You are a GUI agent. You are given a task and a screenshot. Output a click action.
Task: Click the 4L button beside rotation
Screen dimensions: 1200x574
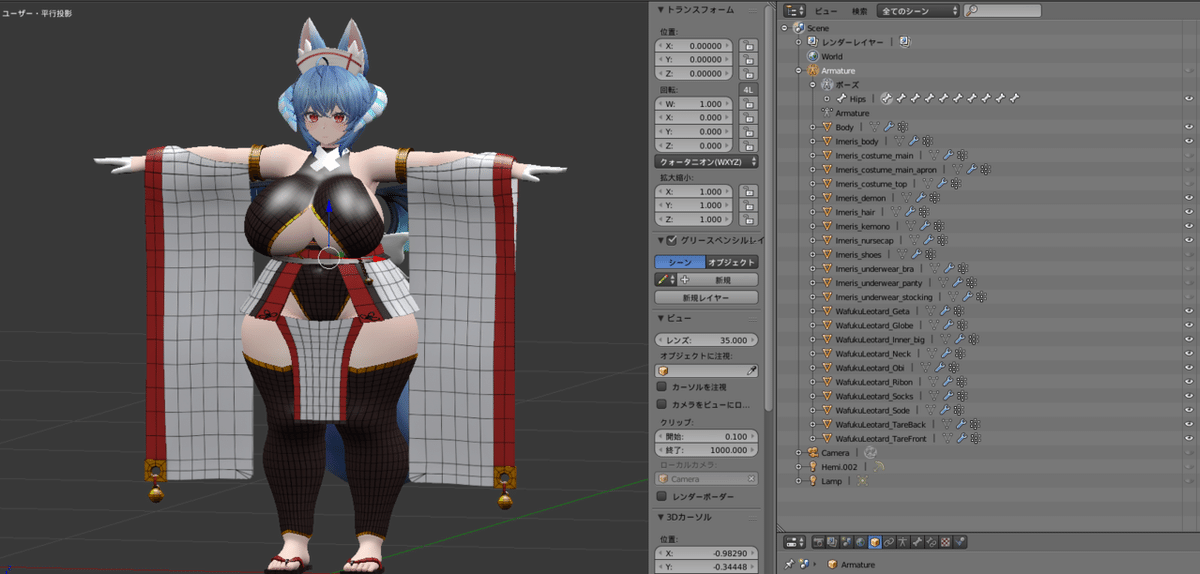[x=748, y=89]
